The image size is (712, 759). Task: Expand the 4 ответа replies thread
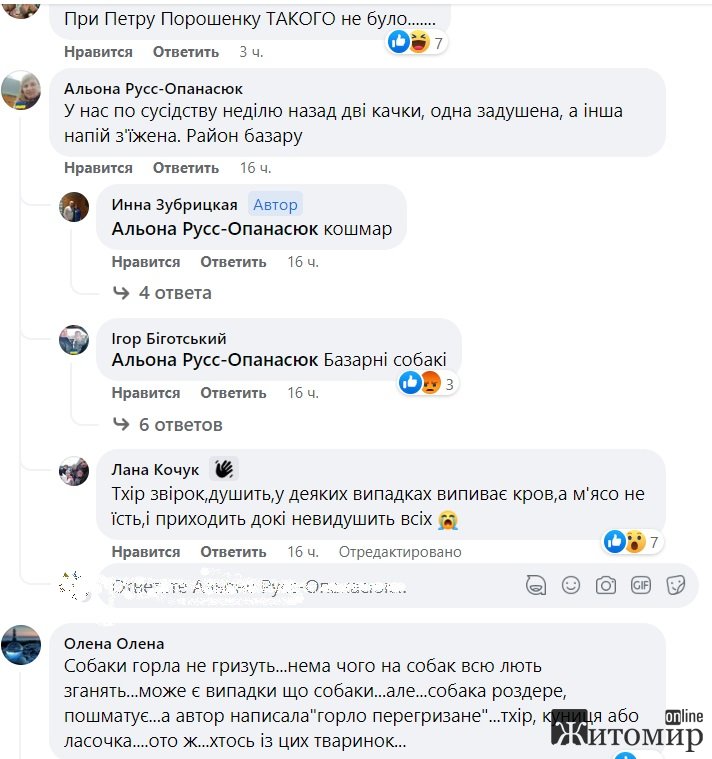coord(162,293)
